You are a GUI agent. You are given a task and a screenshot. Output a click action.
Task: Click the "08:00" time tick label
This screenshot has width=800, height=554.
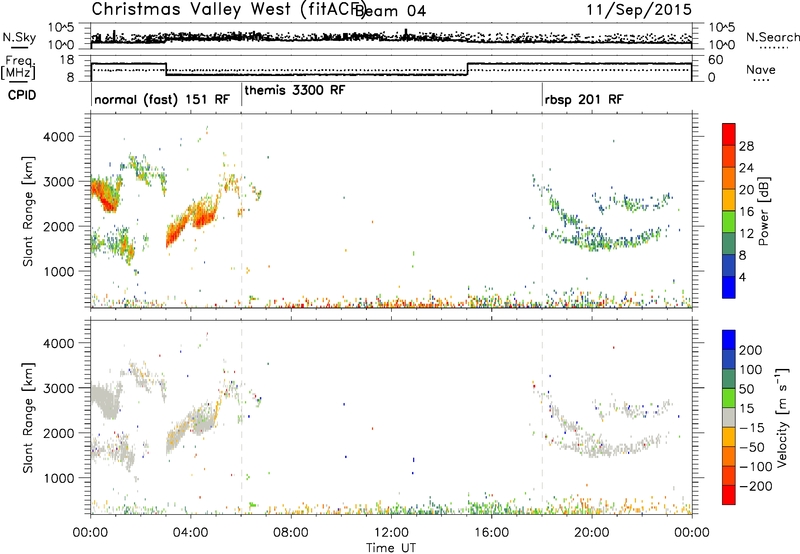[291, 533]
